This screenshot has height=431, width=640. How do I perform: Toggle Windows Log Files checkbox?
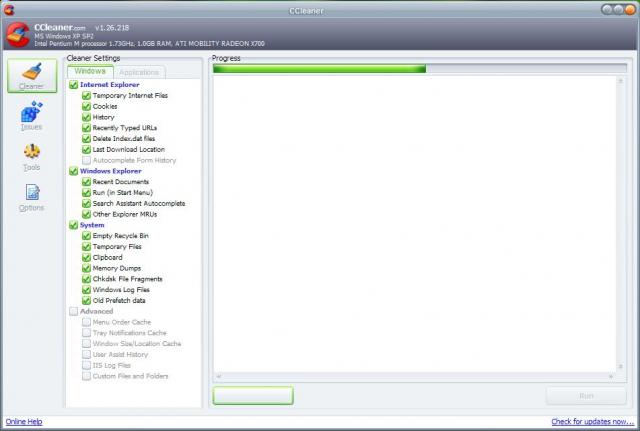[86, 290]
